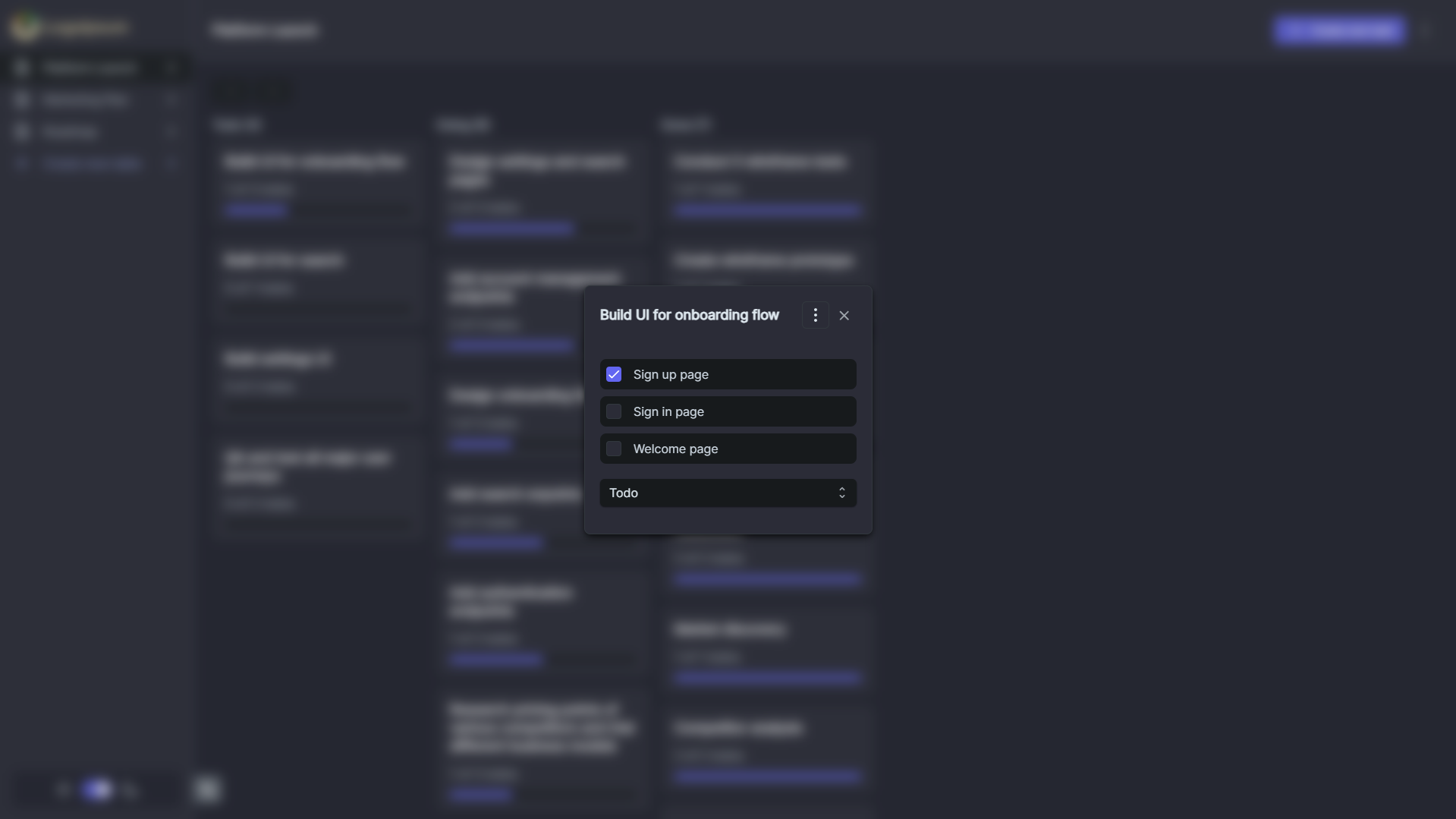The height and width of the screenshot is (819, 1456).
Task: Uncheck the Sign up page subtask
Action: coord(614,374)
